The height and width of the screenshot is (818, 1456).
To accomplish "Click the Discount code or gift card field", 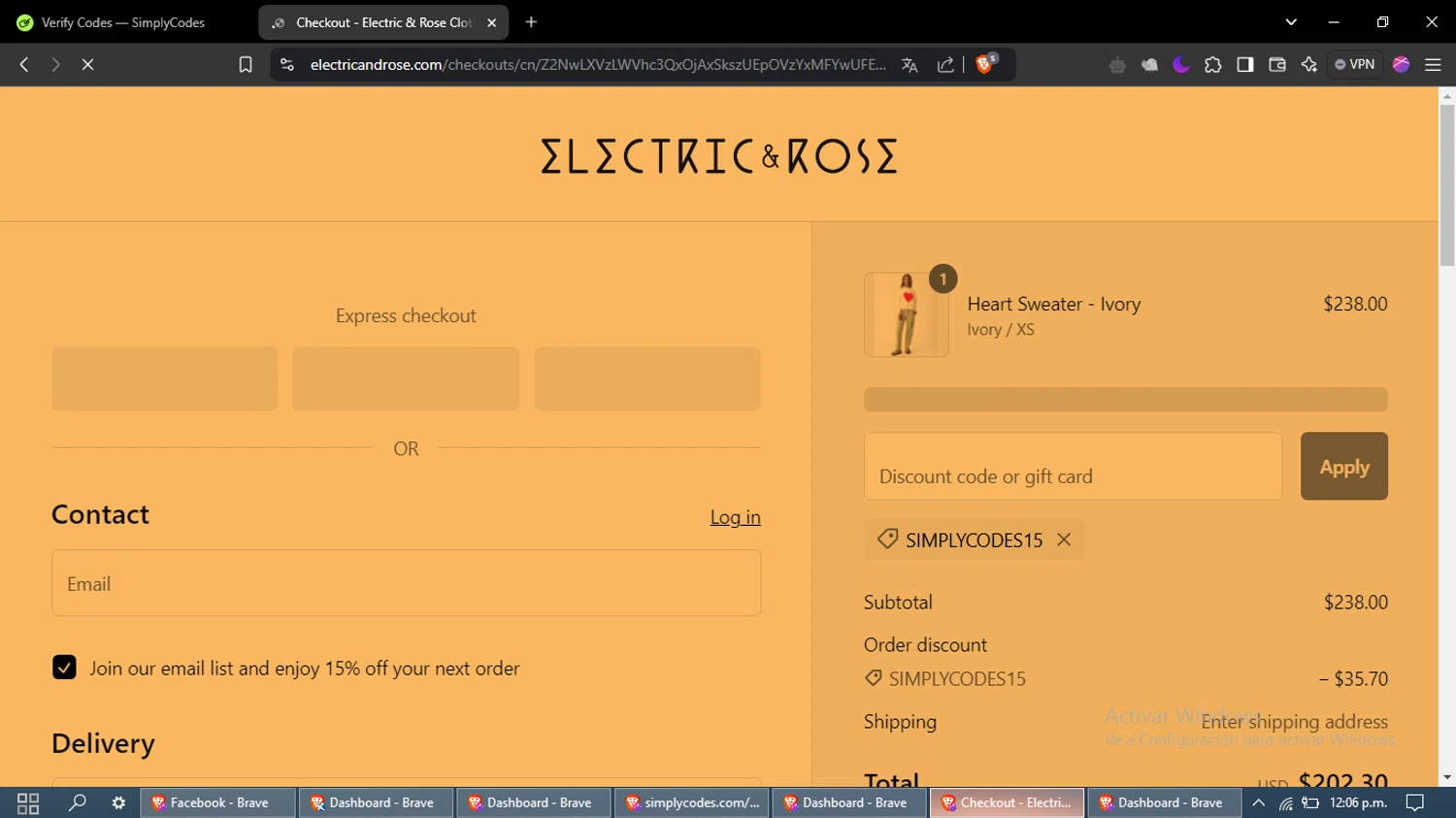I will (x=1073, y=467).
